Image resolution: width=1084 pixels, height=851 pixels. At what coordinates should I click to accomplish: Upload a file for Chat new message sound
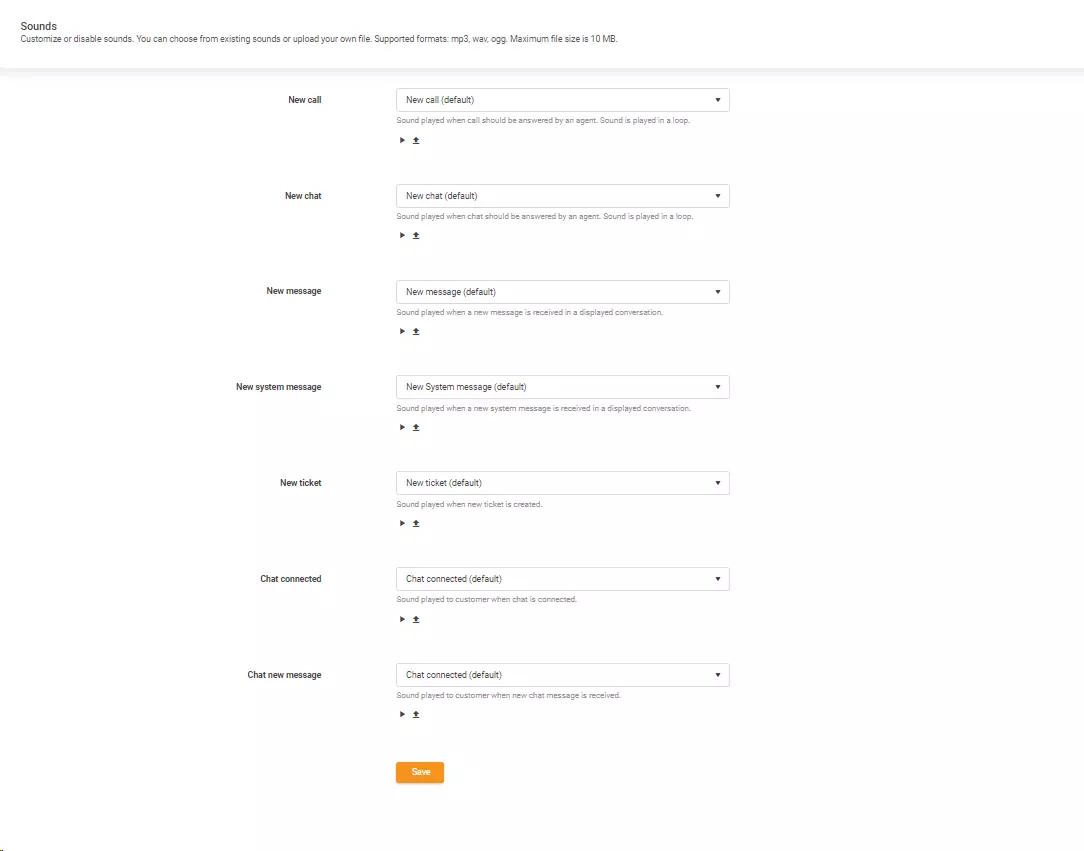click(416, 714)
